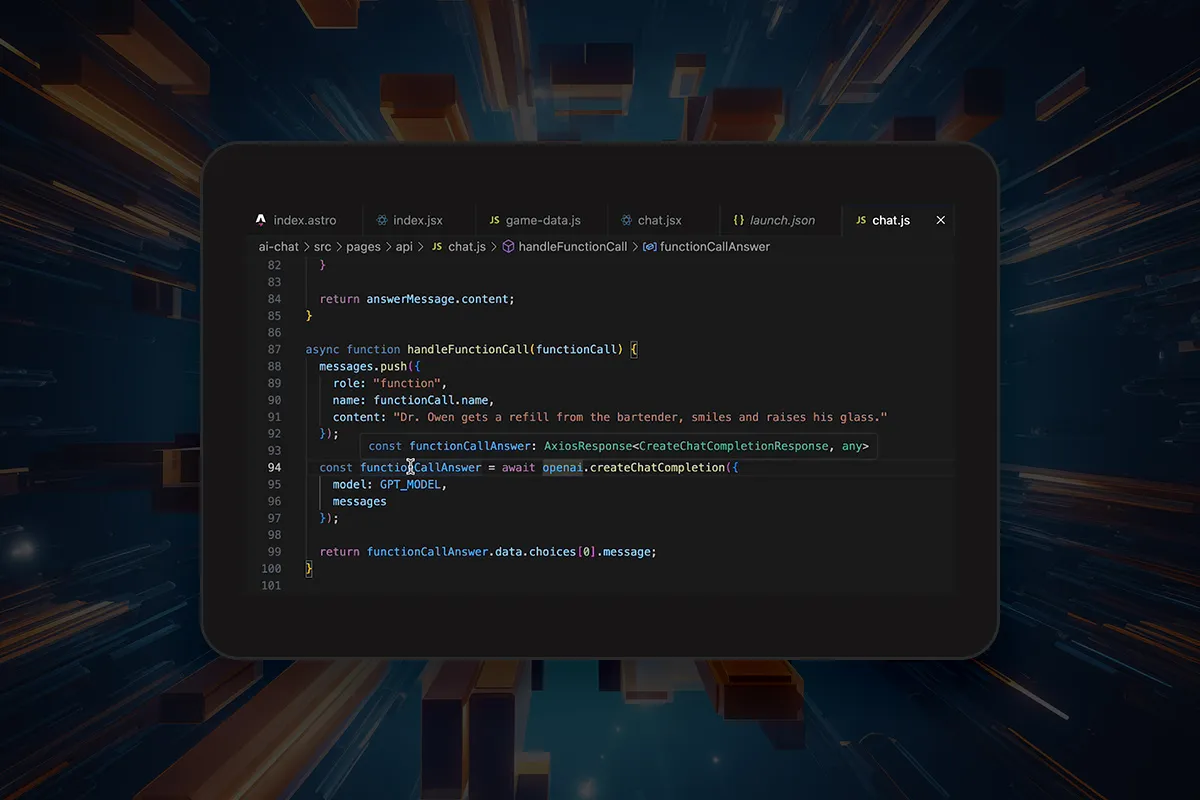Click the "function" string on line 90
The width and height of the screenshot is (1200, 800).
tap(406, 383)
